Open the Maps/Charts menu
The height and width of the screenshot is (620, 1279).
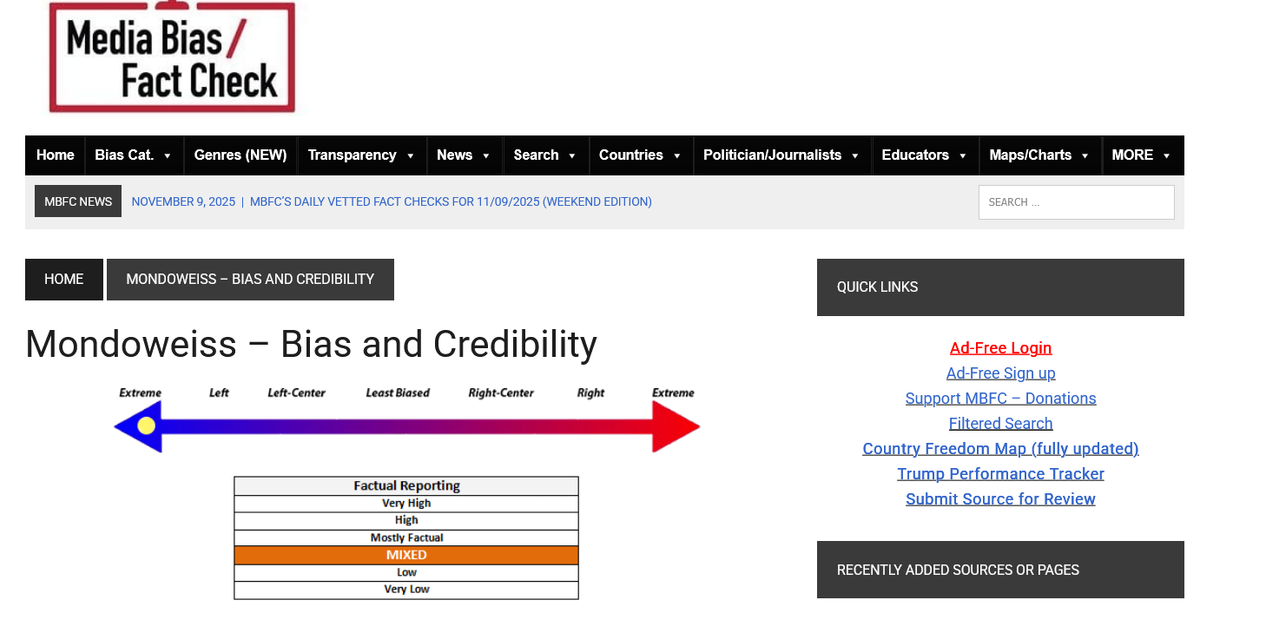click(x=1040, y=155)
